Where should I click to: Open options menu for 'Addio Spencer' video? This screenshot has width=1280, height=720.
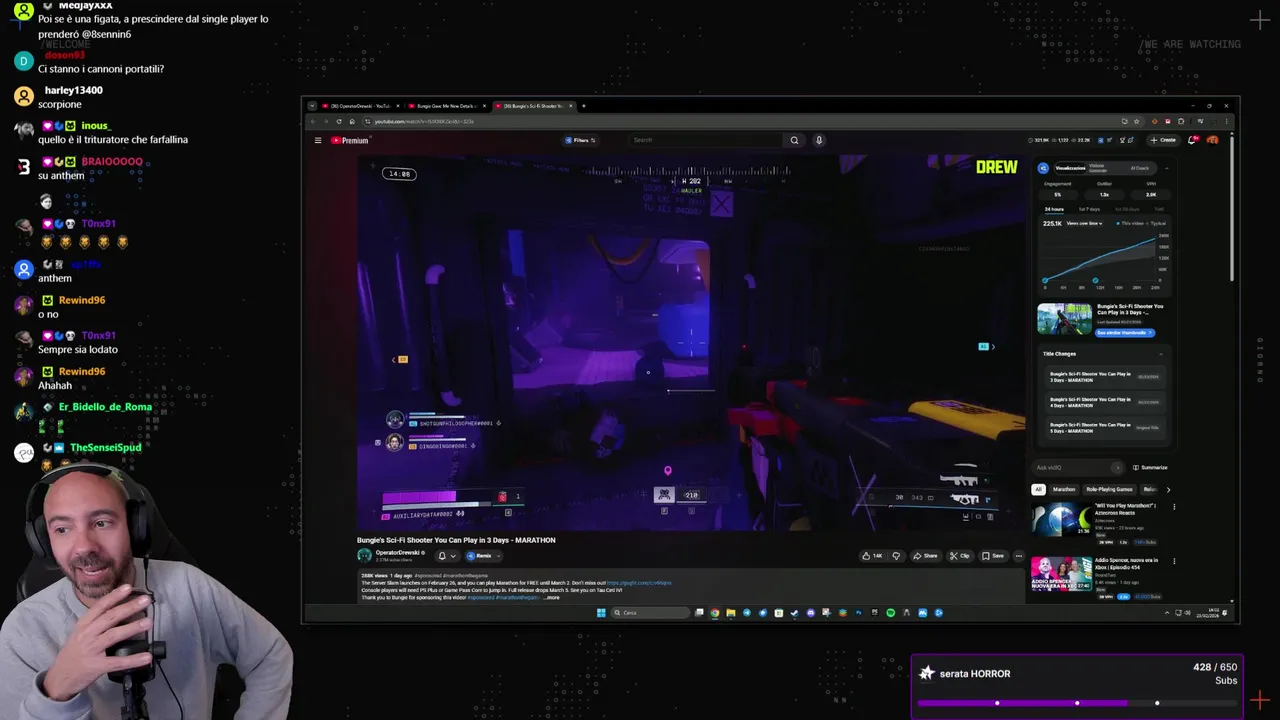(x=1174, y=562)
